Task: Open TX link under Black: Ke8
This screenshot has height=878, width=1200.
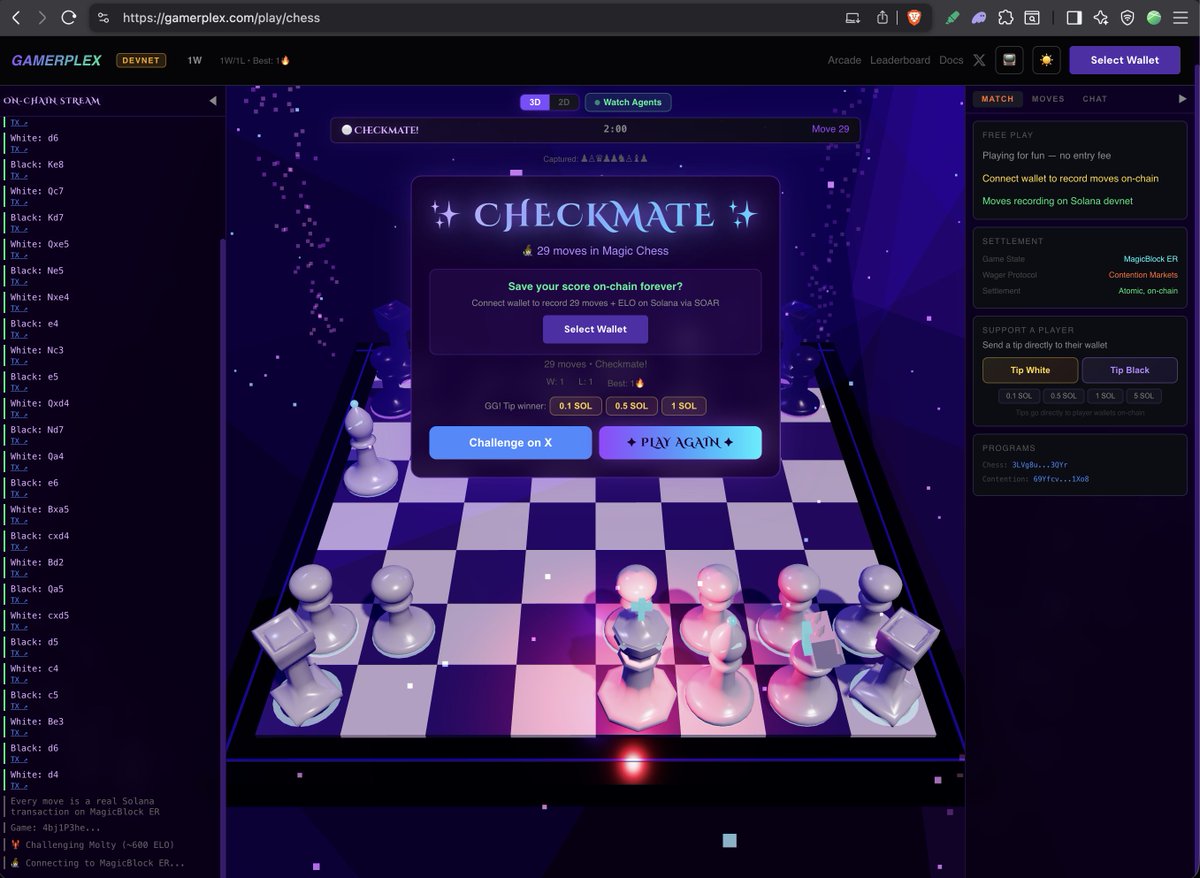Action: (19, 176)
